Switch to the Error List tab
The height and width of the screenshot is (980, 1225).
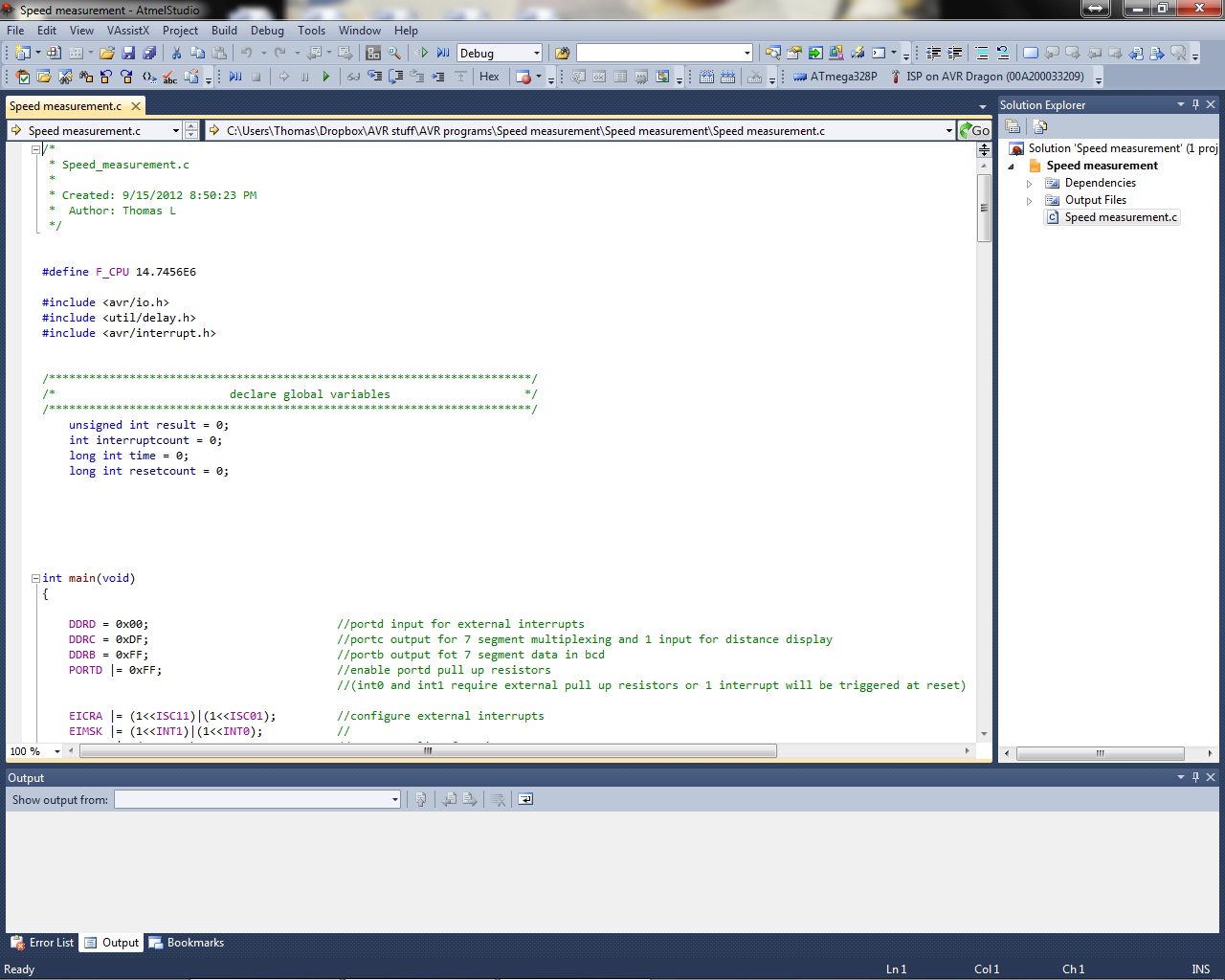[x=42, y=943]
